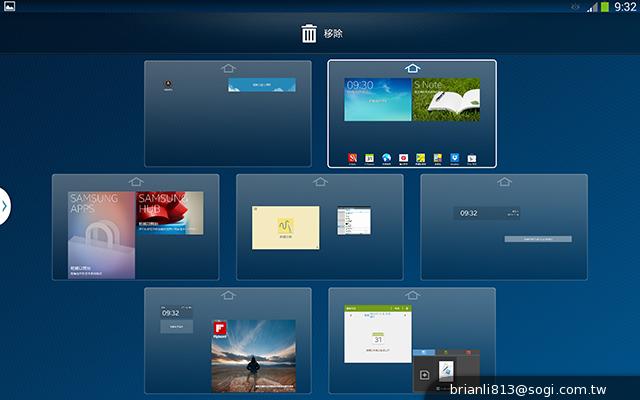Tap the trash can remove icon
The height and width of the screenshot is (400, 640).
tap(309, 33)
